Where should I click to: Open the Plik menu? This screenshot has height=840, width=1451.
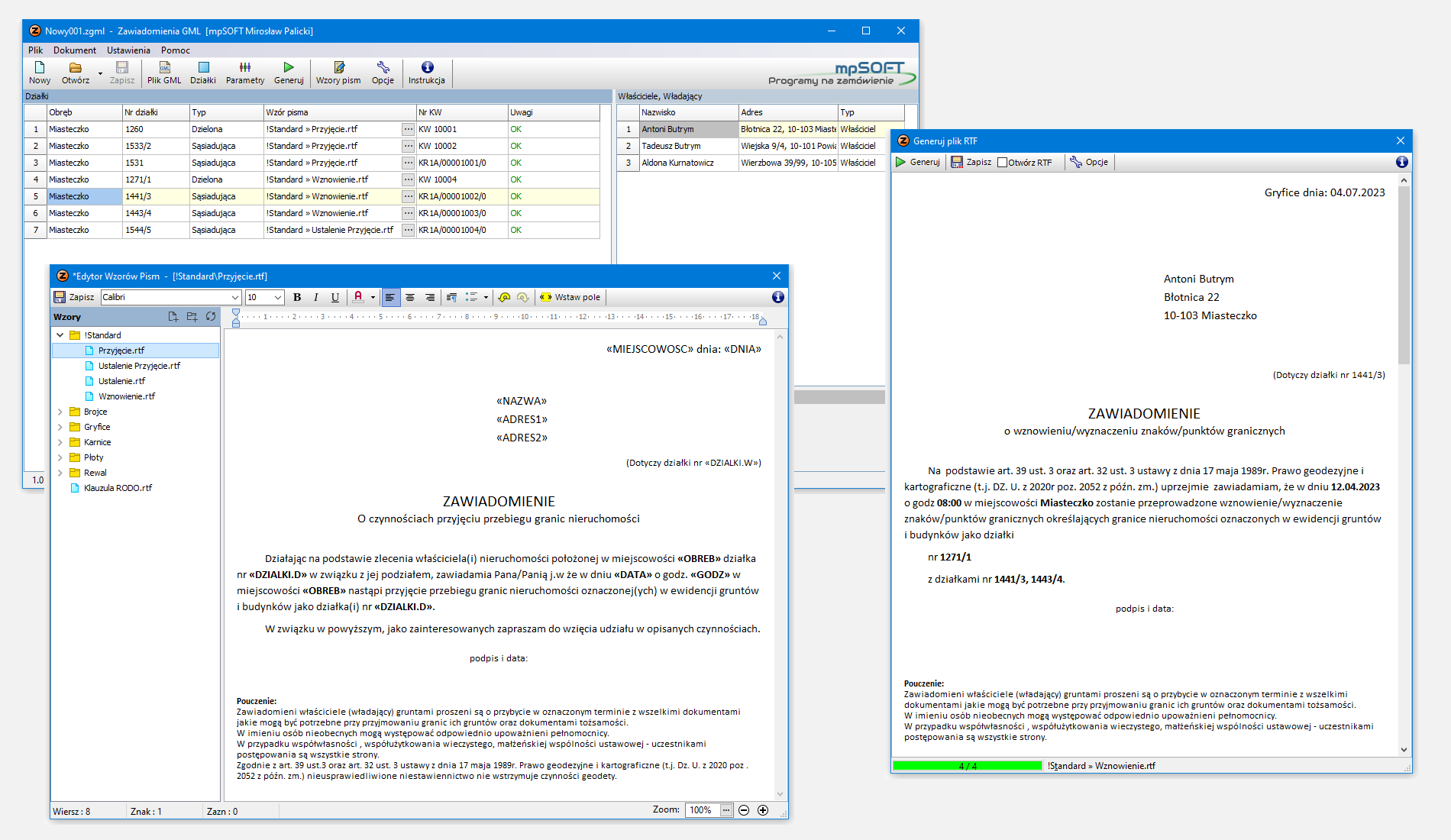click(x=35, y=50)
